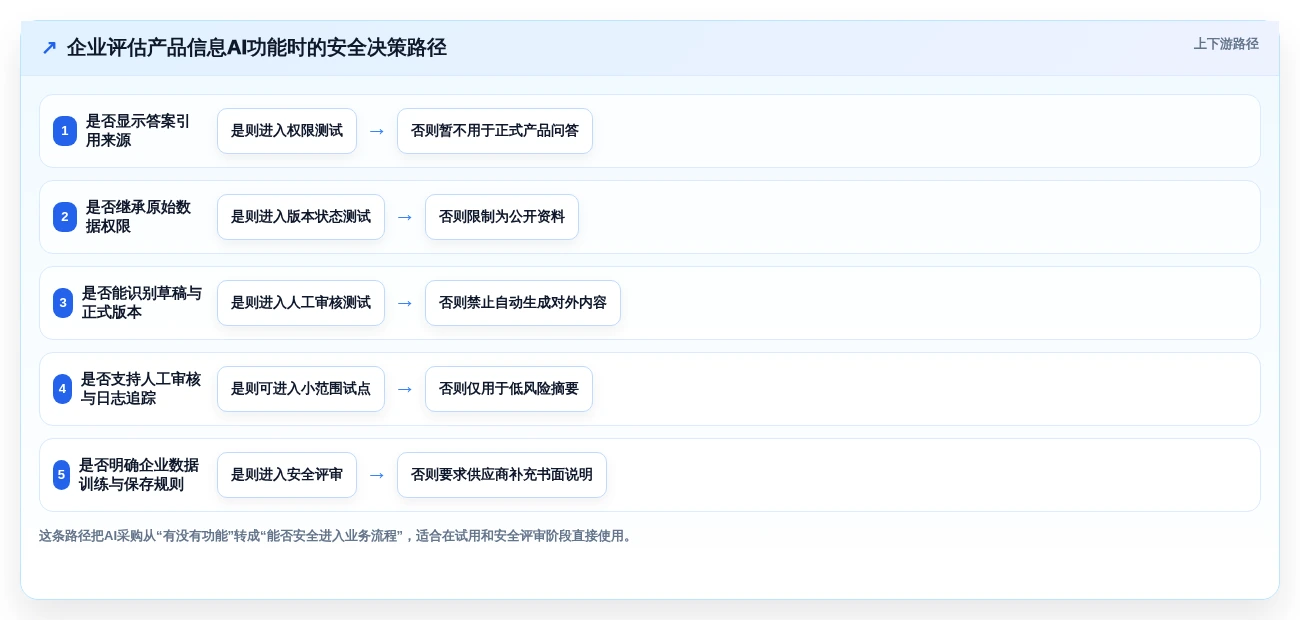This screenshot has width=1300, height=620.
Task: Click the footer note starting 这条路径把AI采购
Action: point(335,536)
